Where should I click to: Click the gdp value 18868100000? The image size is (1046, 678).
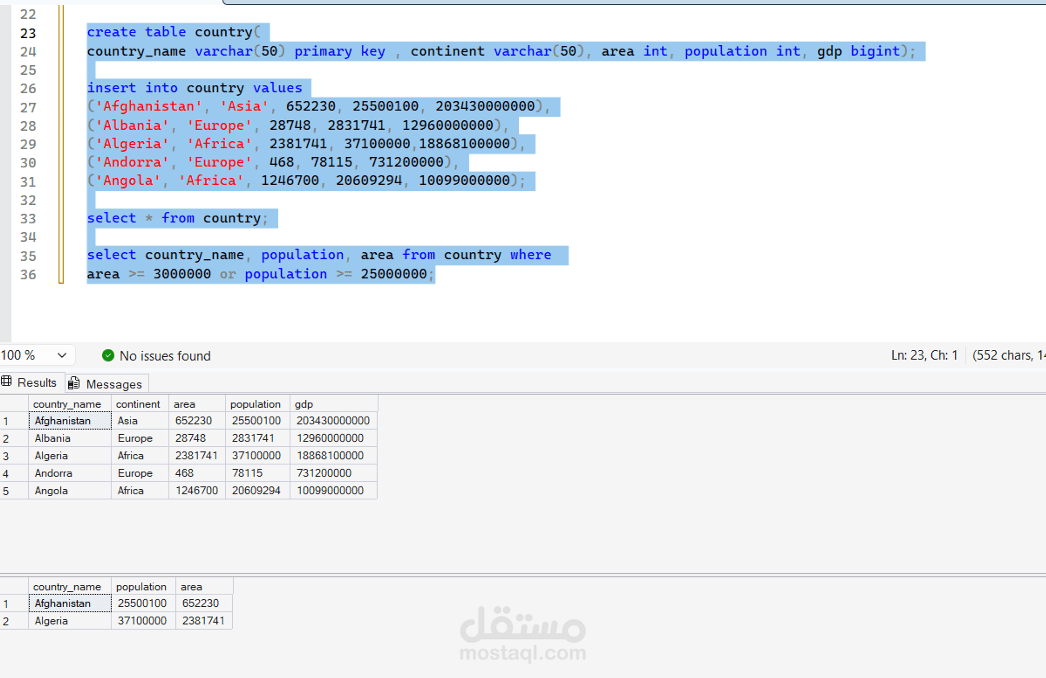click(x=334, y=456)
